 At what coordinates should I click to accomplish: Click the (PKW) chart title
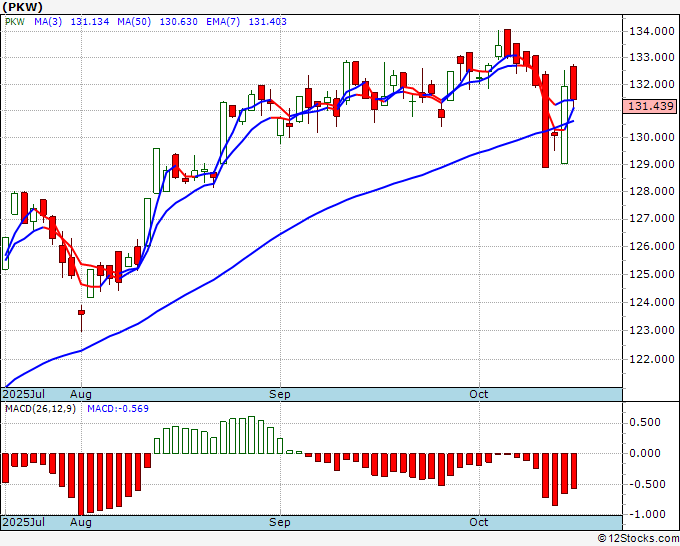click(x=23, y=7)
